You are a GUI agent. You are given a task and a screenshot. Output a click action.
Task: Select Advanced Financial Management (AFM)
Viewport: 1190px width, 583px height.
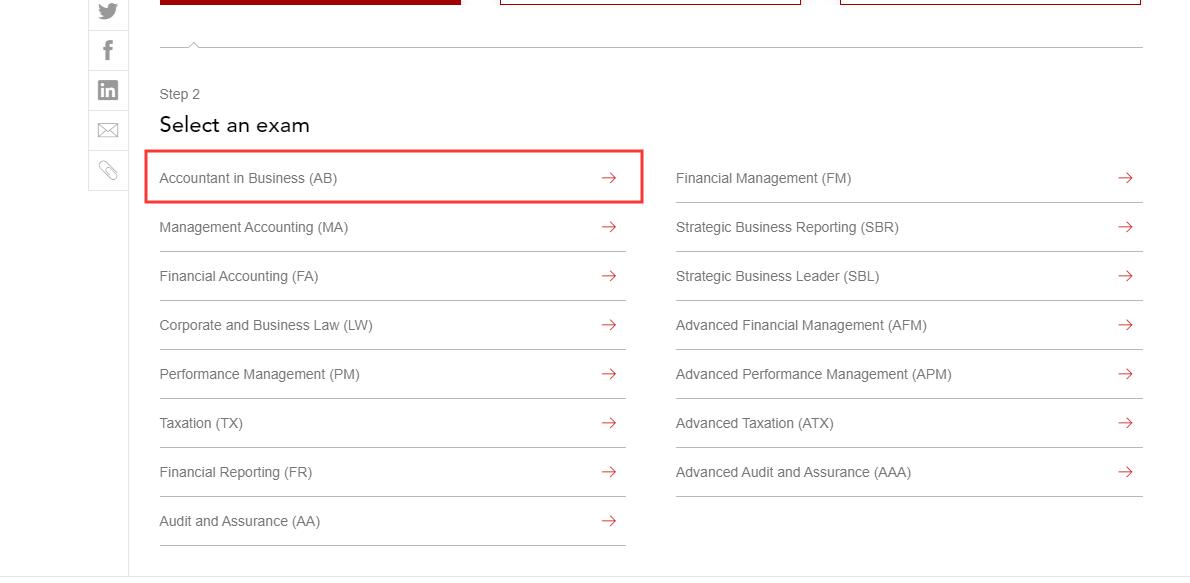[x=801, y=325]
